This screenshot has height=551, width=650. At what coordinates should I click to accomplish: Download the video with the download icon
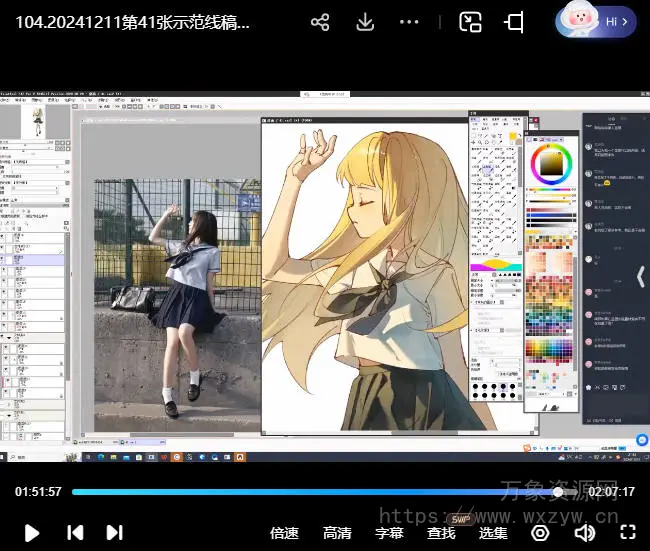click(365, 22)
